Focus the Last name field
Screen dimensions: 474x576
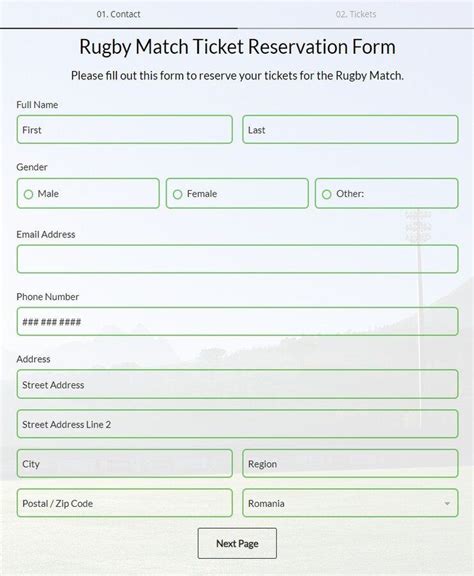tap(350, 129)
